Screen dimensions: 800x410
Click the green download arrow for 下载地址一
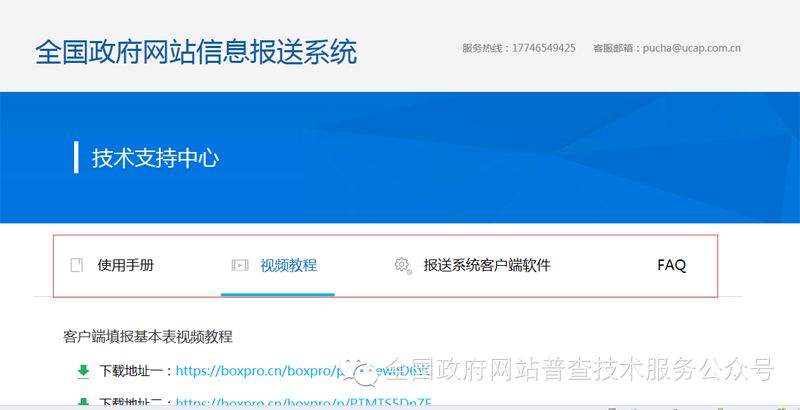(x=84, y=371)
